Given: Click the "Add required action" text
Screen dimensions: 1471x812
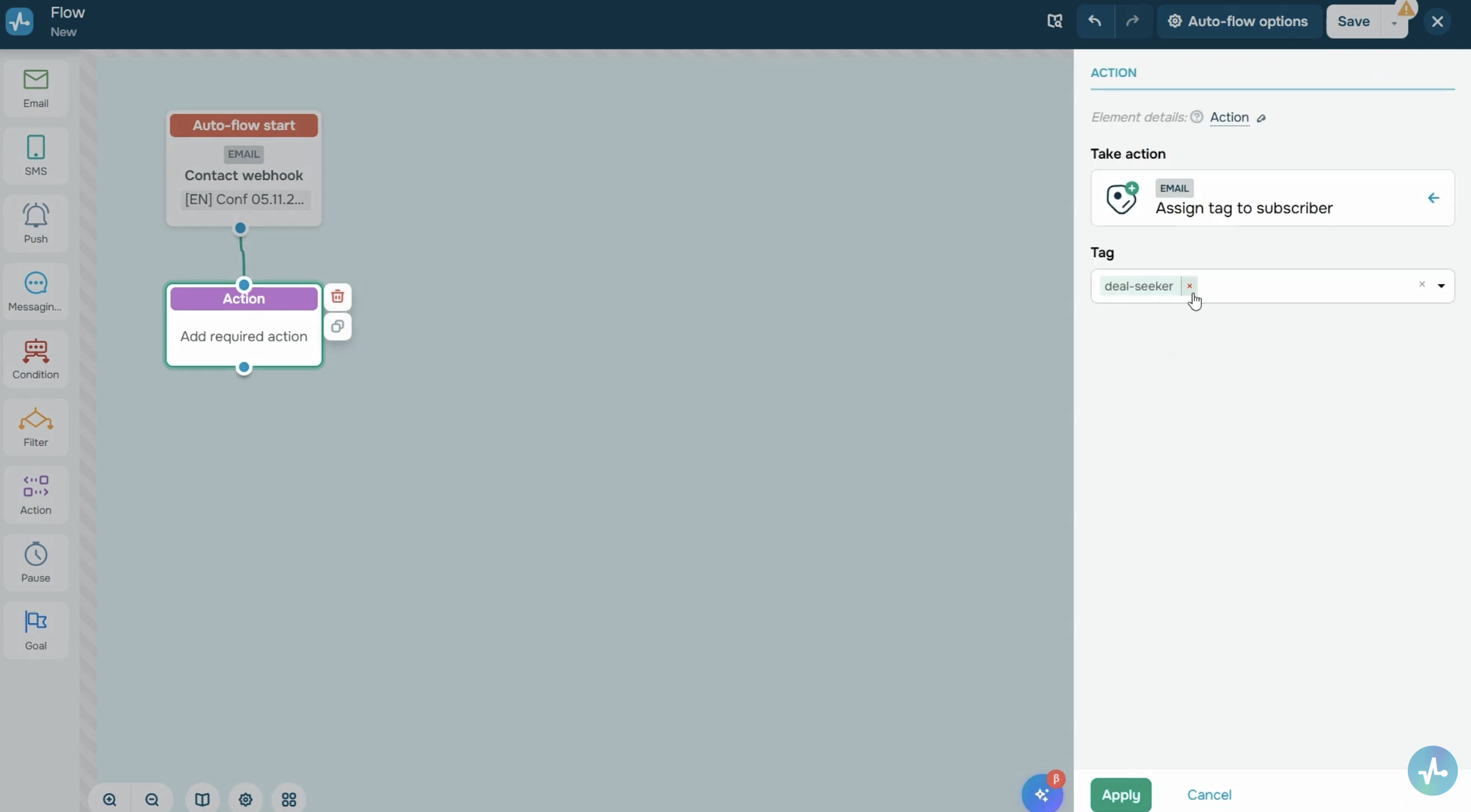Looking at the screenshot, I should 243,337.
